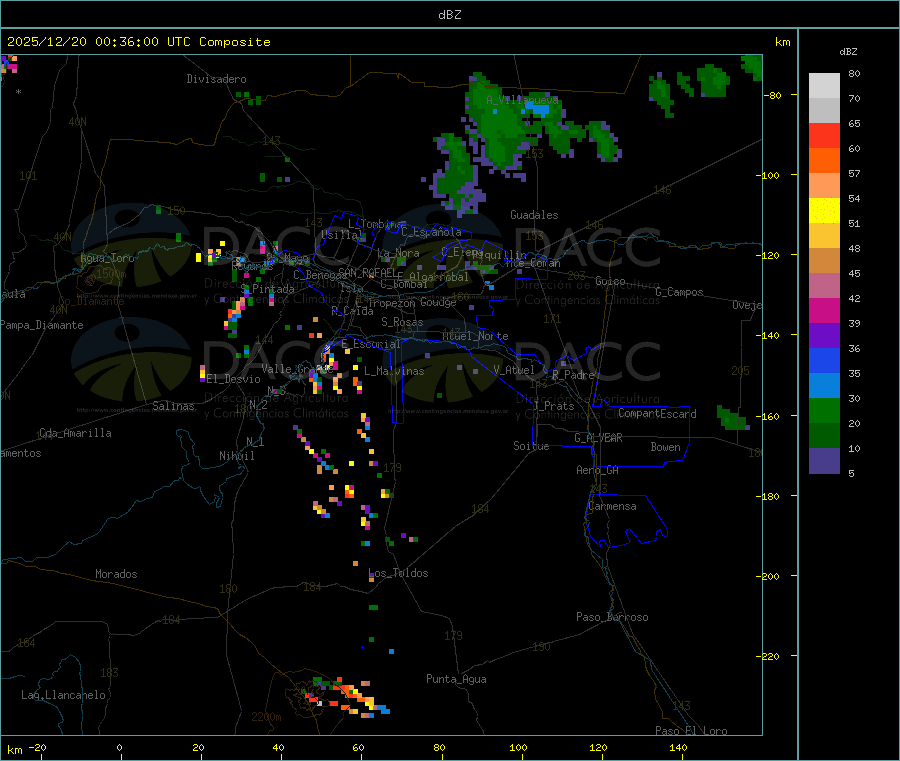Click the timestamp '2025/12/20 00:36:00 UTC Composite'
This screenshot has width=900, height=761.
pyautogui.click(x=138, y=42)
